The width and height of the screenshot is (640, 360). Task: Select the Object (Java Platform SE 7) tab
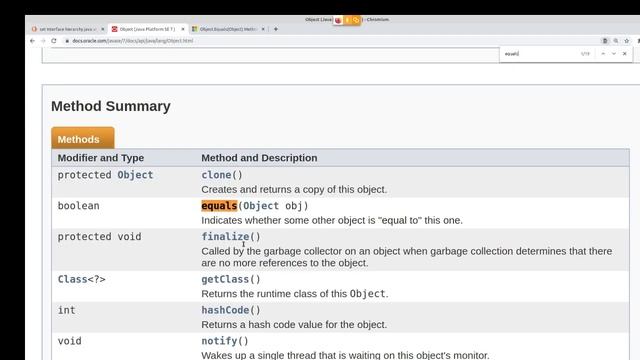(x=147, y=29)
